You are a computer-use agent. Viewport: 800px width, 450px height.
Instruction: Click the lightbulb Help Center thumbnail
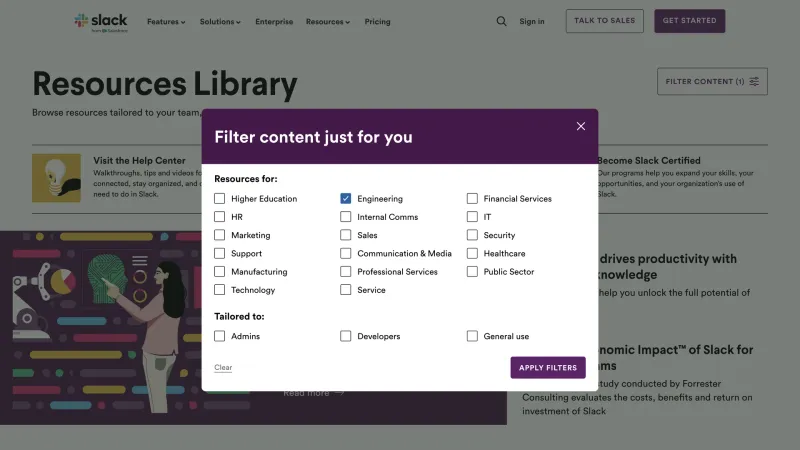56,178
